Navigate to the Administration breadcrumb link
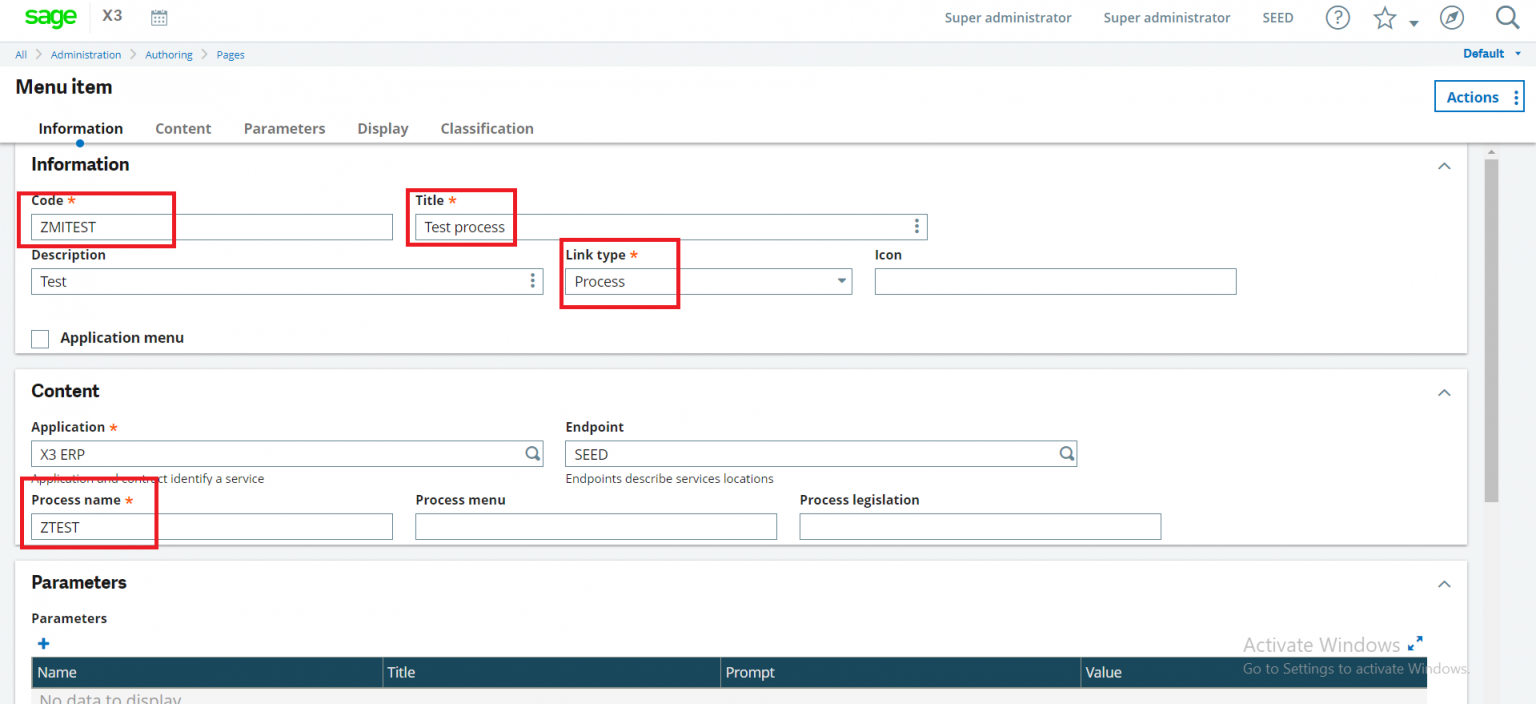Viewport: 1536px width, 704px height. click(86, 54)
